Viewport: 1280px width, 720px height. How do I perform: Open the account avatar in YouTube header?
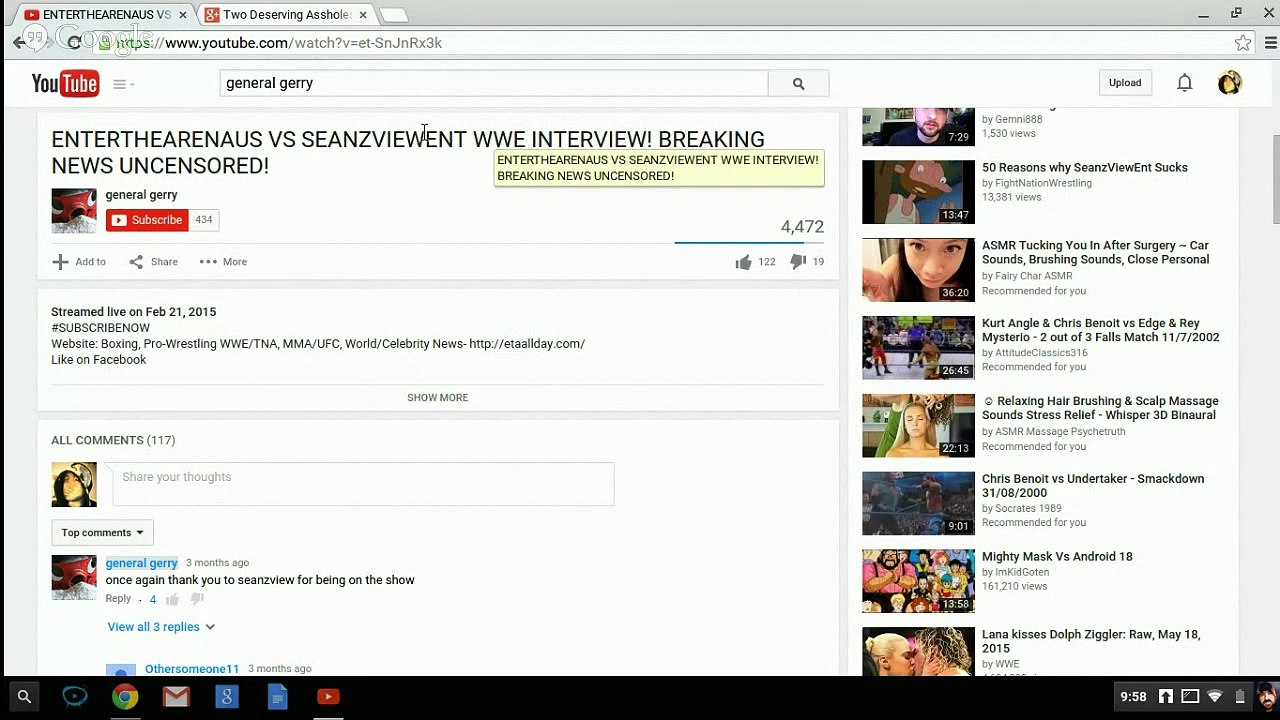[1229, 83]
